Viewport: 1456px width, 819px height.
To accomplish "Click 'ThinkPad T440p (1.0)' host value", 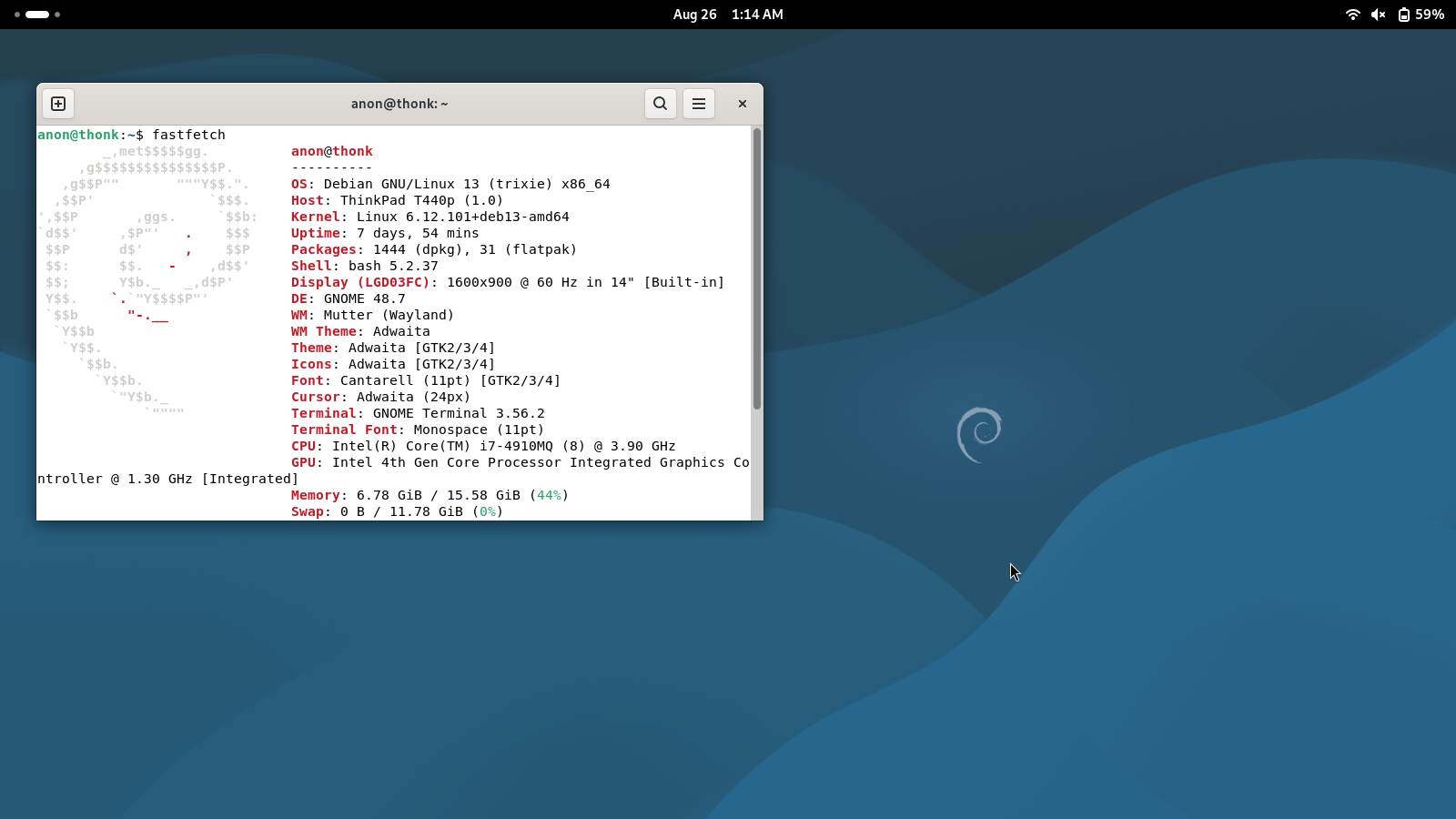I will (421, 200).
